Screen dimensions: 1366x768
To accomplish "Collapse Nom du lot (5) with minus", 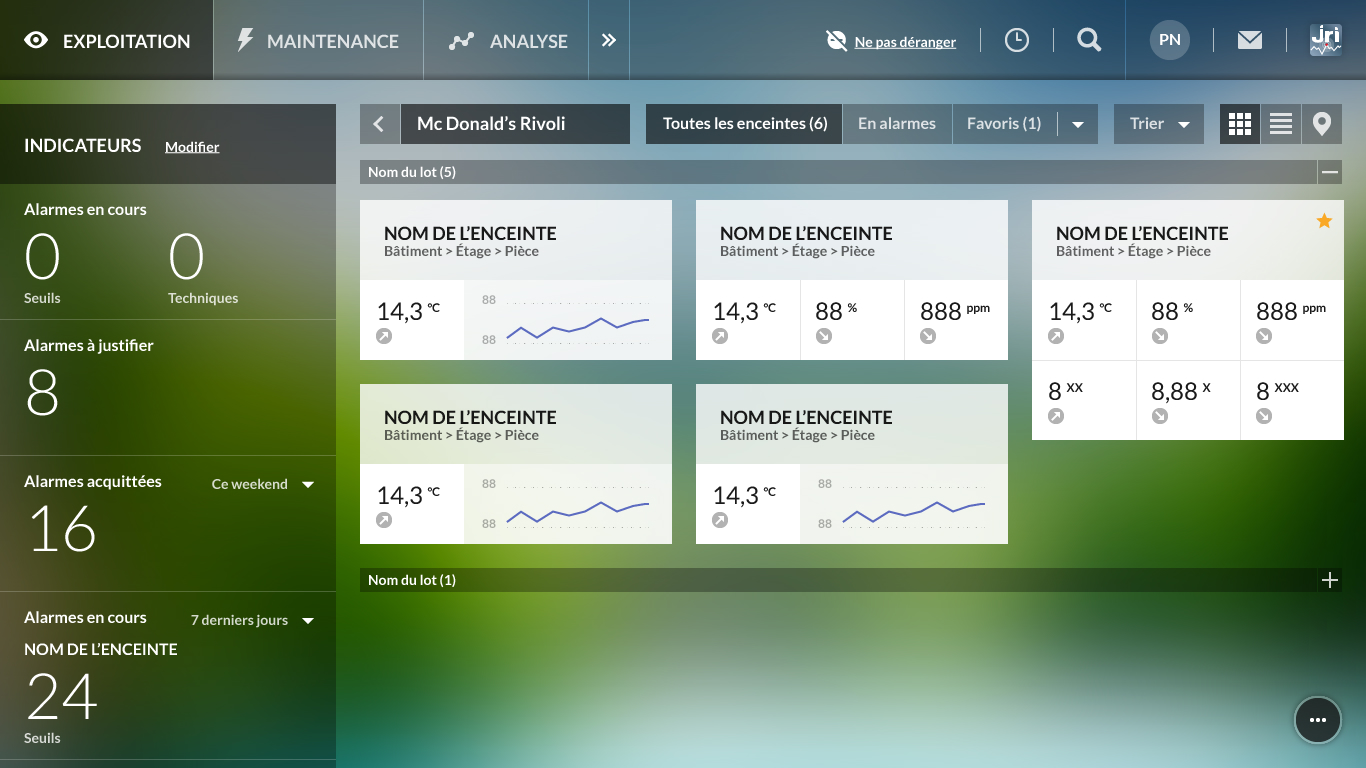I will 1330,172.
